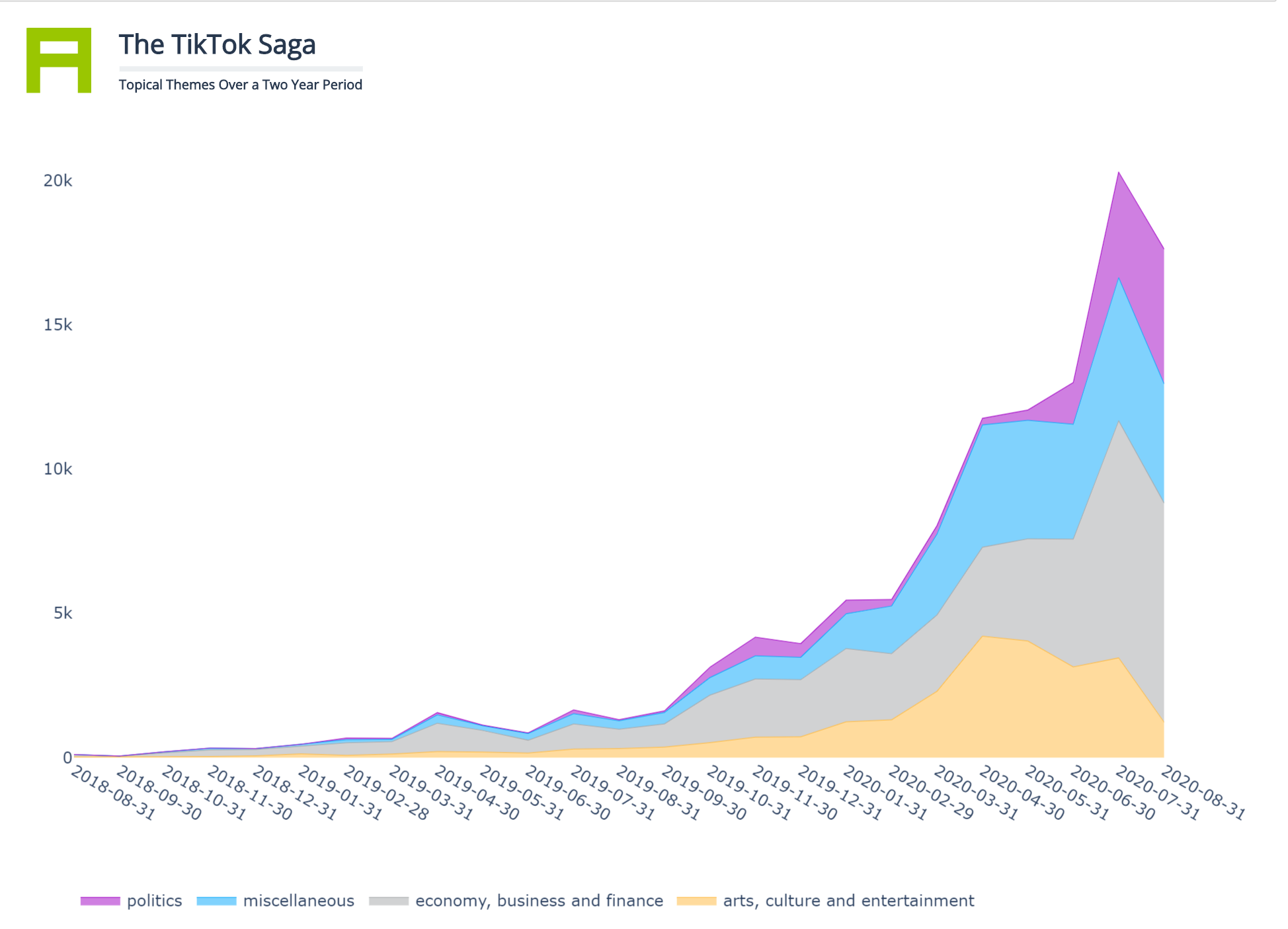Click the chart title The TikTok Saga
This screenshot has width=1288, height=929.
pyautogui.click(x=218, y=44)
